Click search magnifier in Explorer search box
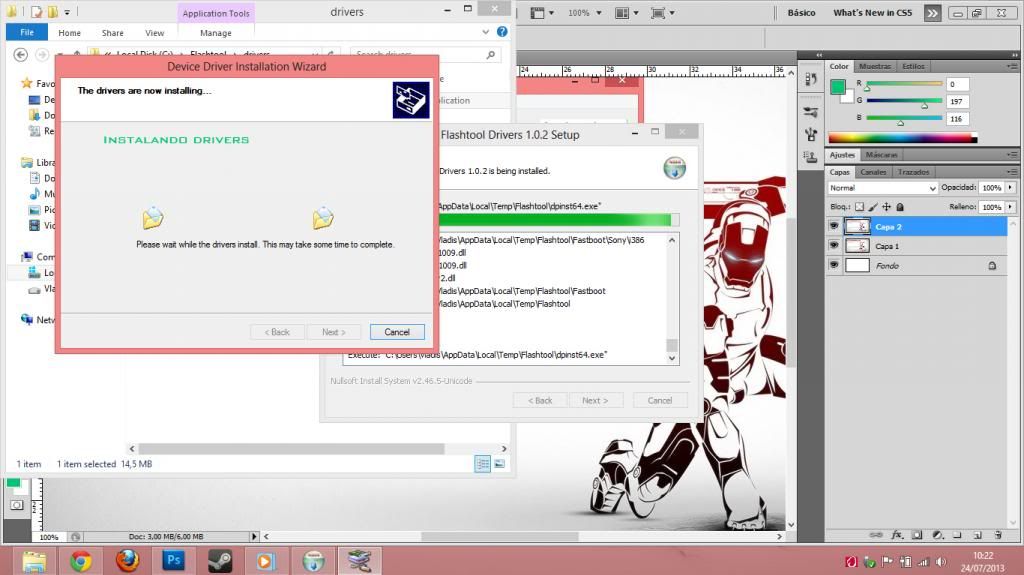The width and height of the screenshot is (1024, 575). [x=490, y=55]
